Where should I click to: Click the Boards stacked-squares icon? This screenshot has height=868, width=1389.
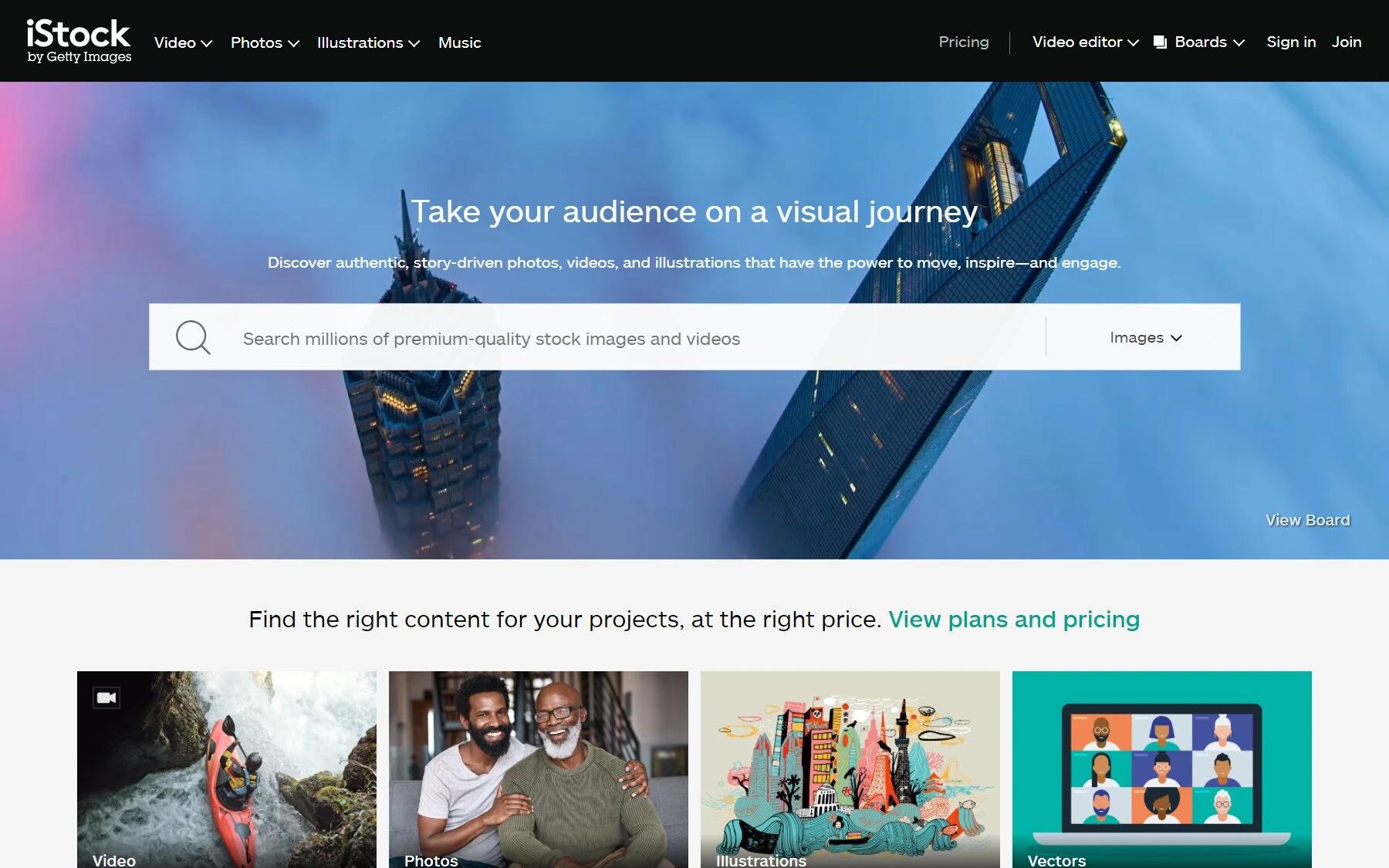[1160, 42]
